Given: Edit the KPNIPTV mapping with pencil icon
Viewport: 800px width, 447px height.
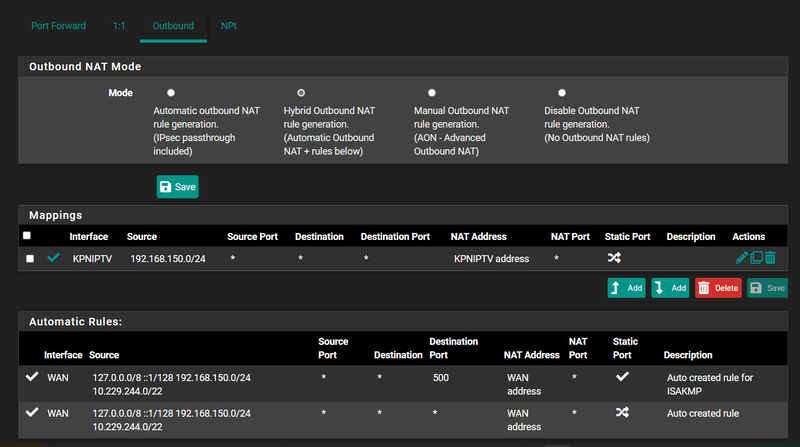Looking at the screenshot, I should point(741,258).
